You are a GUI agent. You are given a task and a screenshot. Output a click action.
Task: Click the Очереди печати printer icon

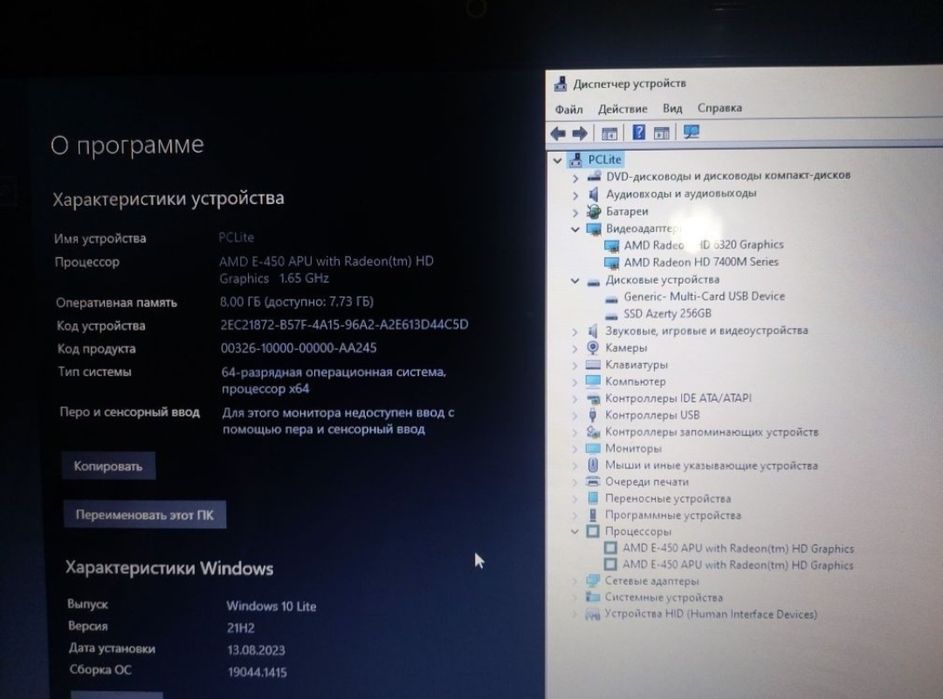(593, 481)
